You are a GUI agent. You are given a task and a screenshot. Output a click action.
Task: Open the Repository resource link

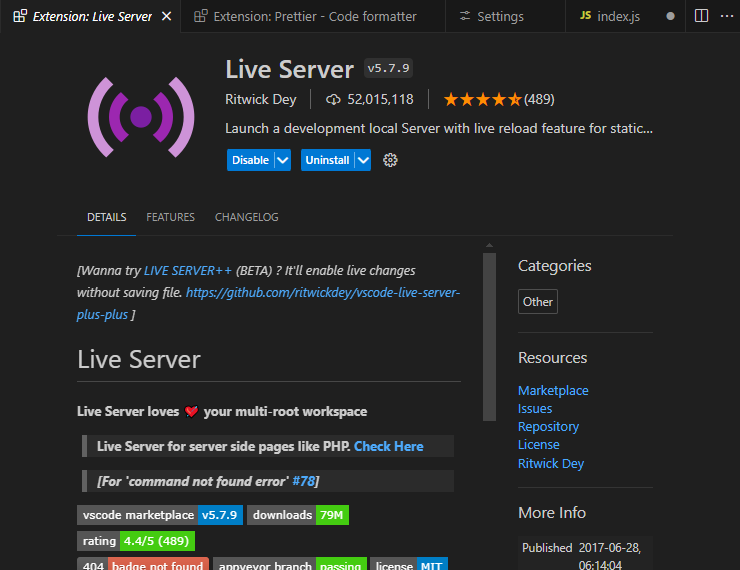pyautogui.click(x=548, y=427)
